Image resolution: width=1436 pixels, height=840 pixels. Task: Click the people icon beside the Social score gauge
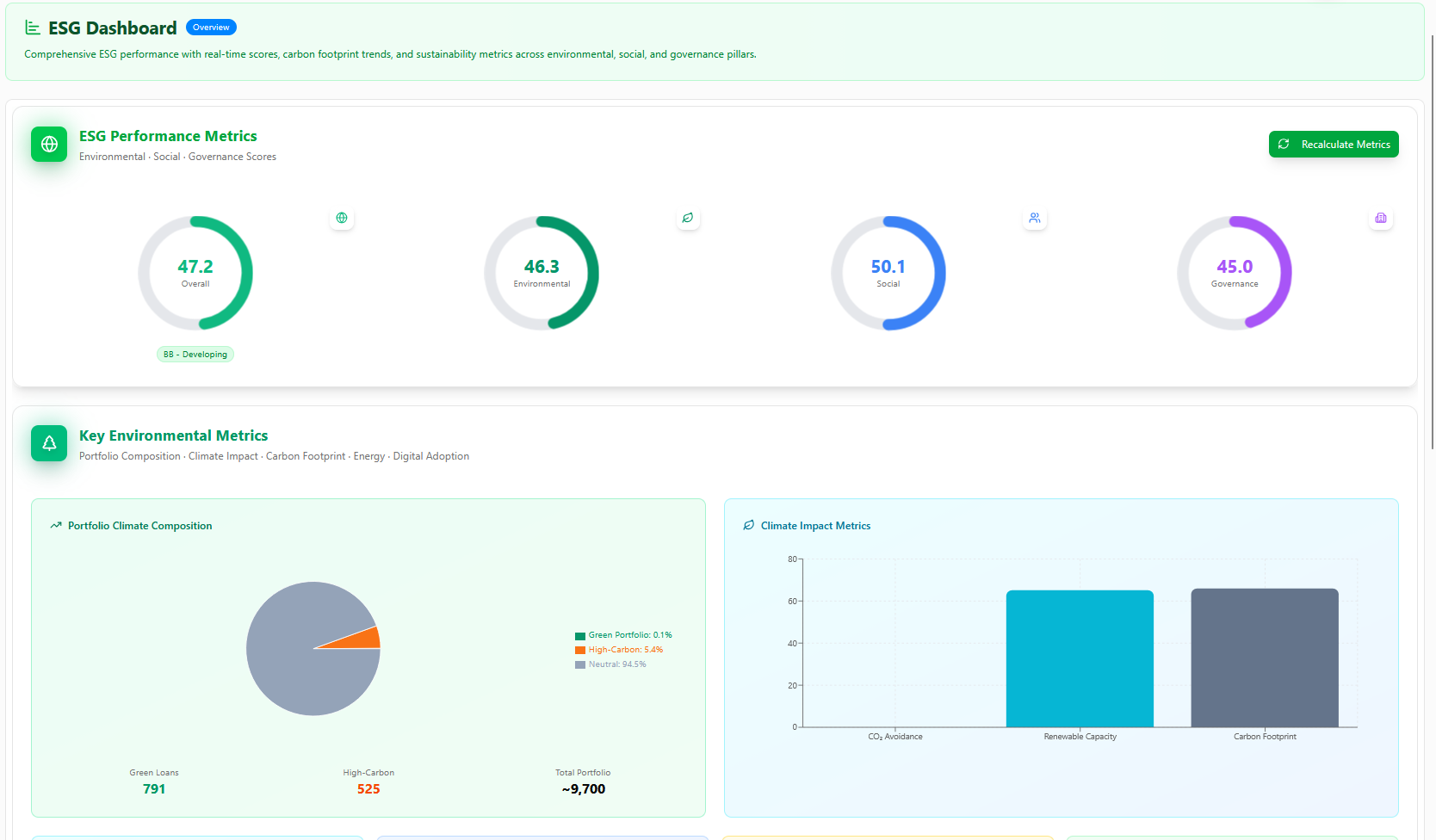pyautogui.click(x=1035, y=219)
